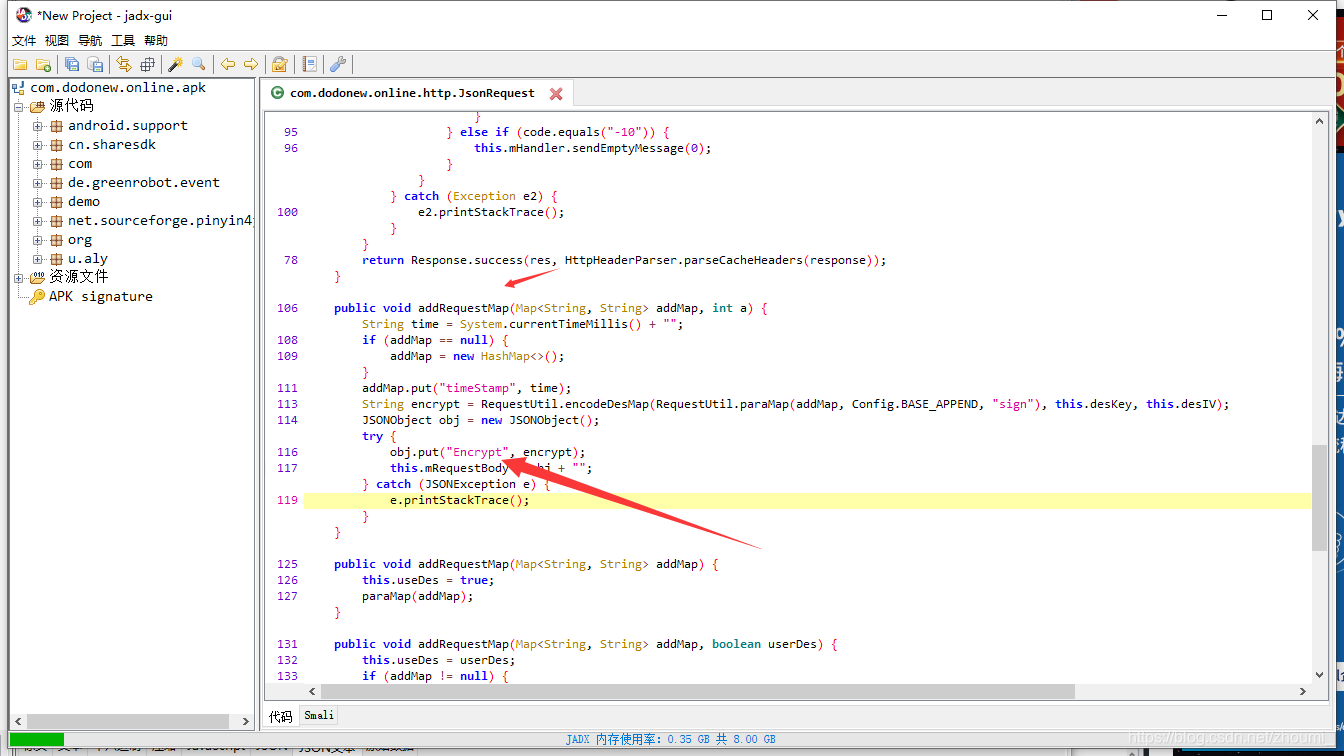Open the 帮助 menu

(x=156, y=40)
